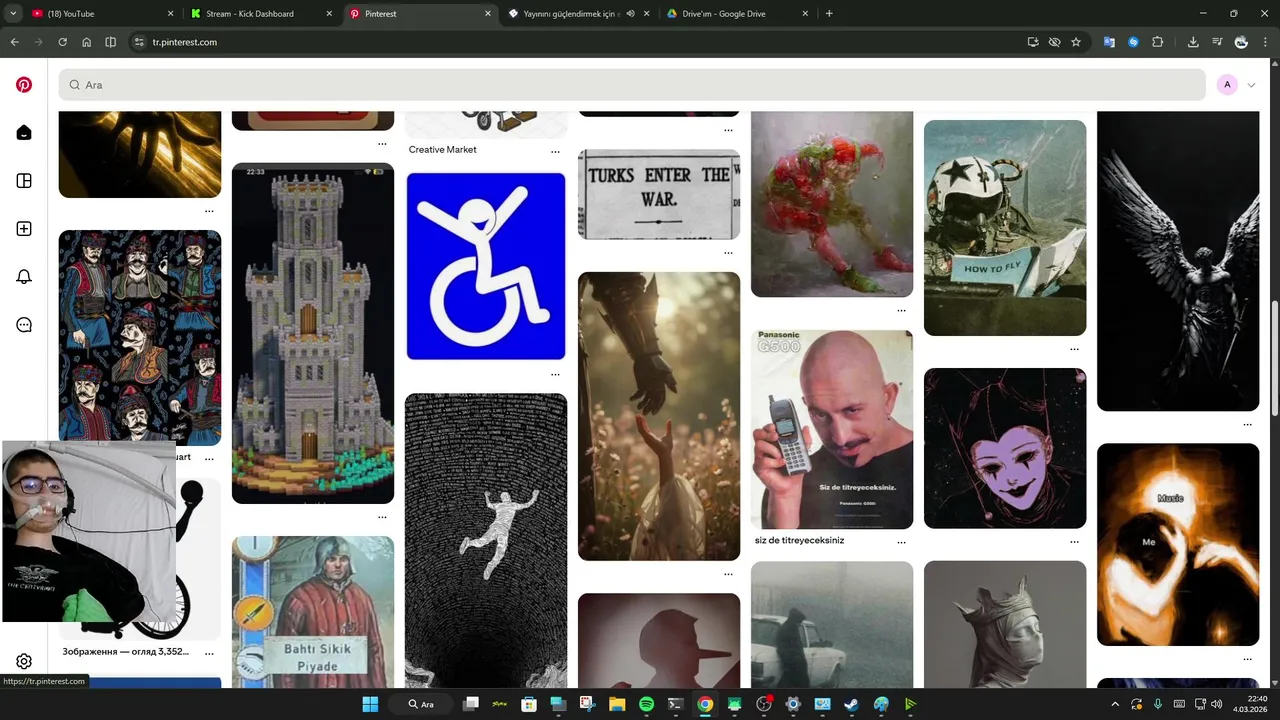This screenshot has height=720, width=1280.
Task: Click the Pinterest search field Ara
Action: pyautogui.click(x=632, y=85)
